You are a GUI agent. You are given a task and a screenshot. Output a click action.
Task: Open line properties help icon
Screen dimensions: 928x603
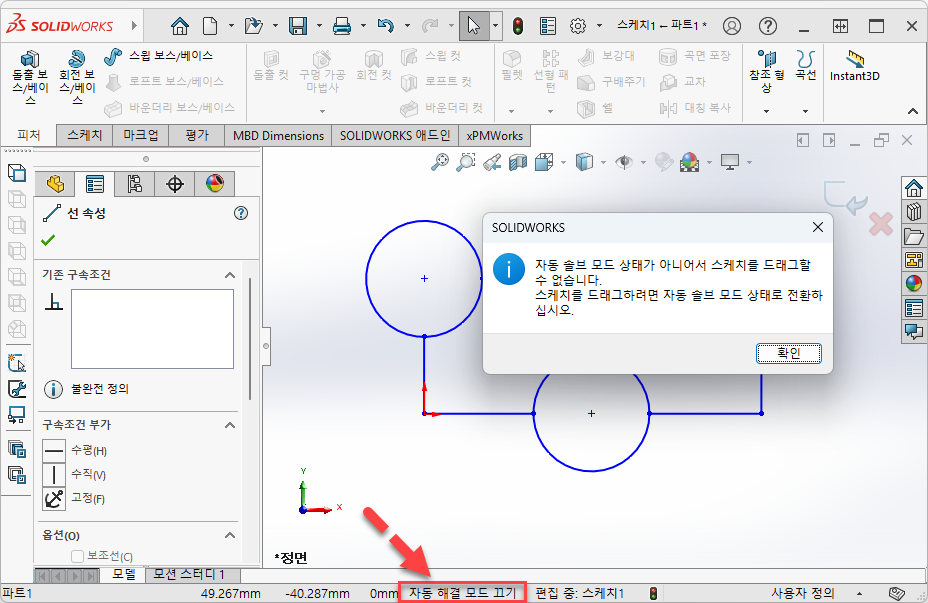click(241, 213)
